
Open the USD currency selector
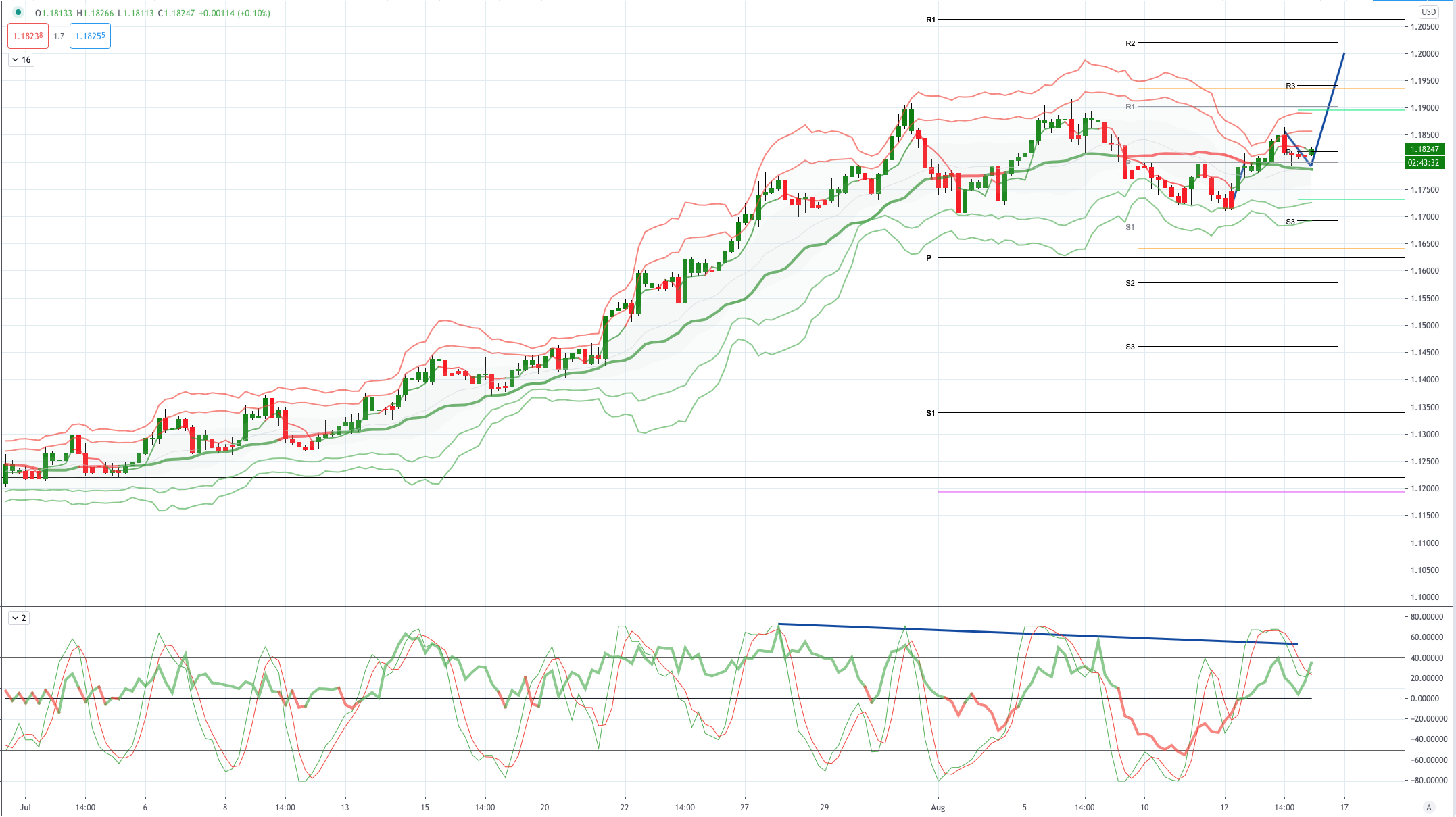1428,11
